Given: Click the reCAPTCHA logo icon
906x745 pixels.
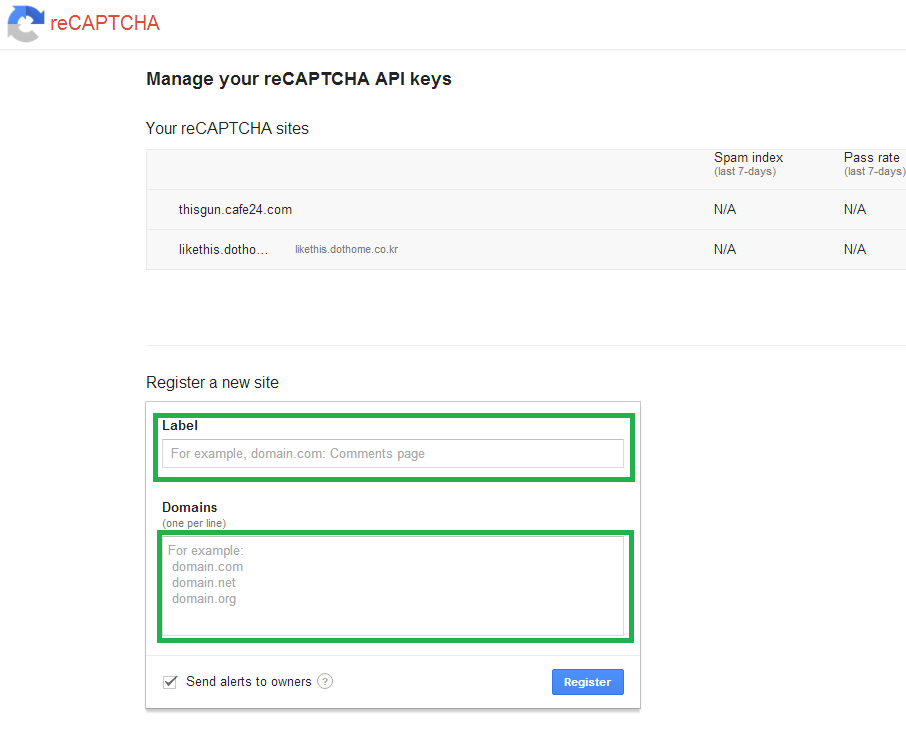Looking at the screenshot, I should pyautogui.click(x=25, y=24).
